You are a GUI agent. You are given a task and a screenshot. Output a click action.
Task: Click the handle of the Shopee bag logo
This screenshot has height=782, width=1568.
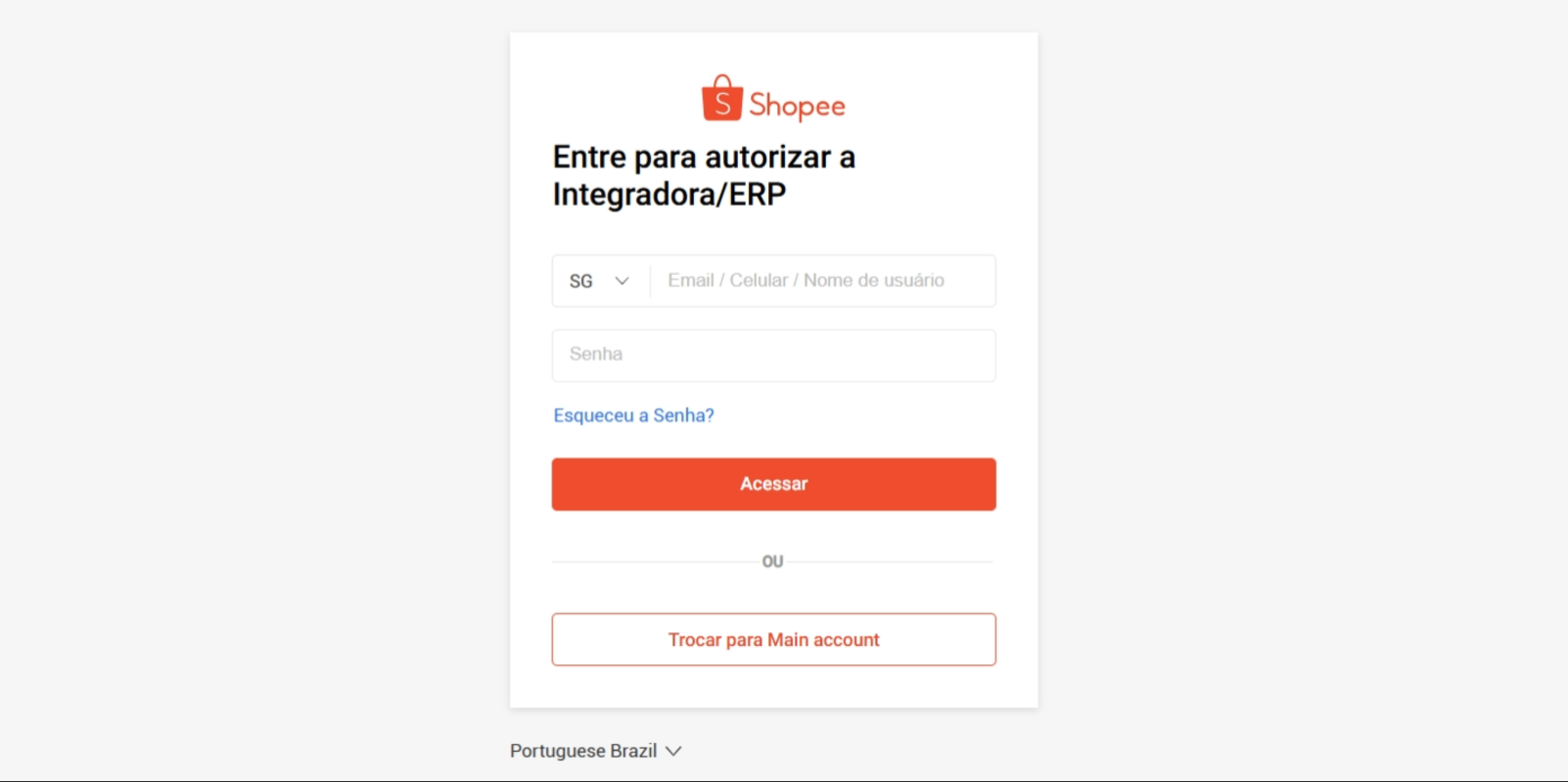tap(722, 81)
